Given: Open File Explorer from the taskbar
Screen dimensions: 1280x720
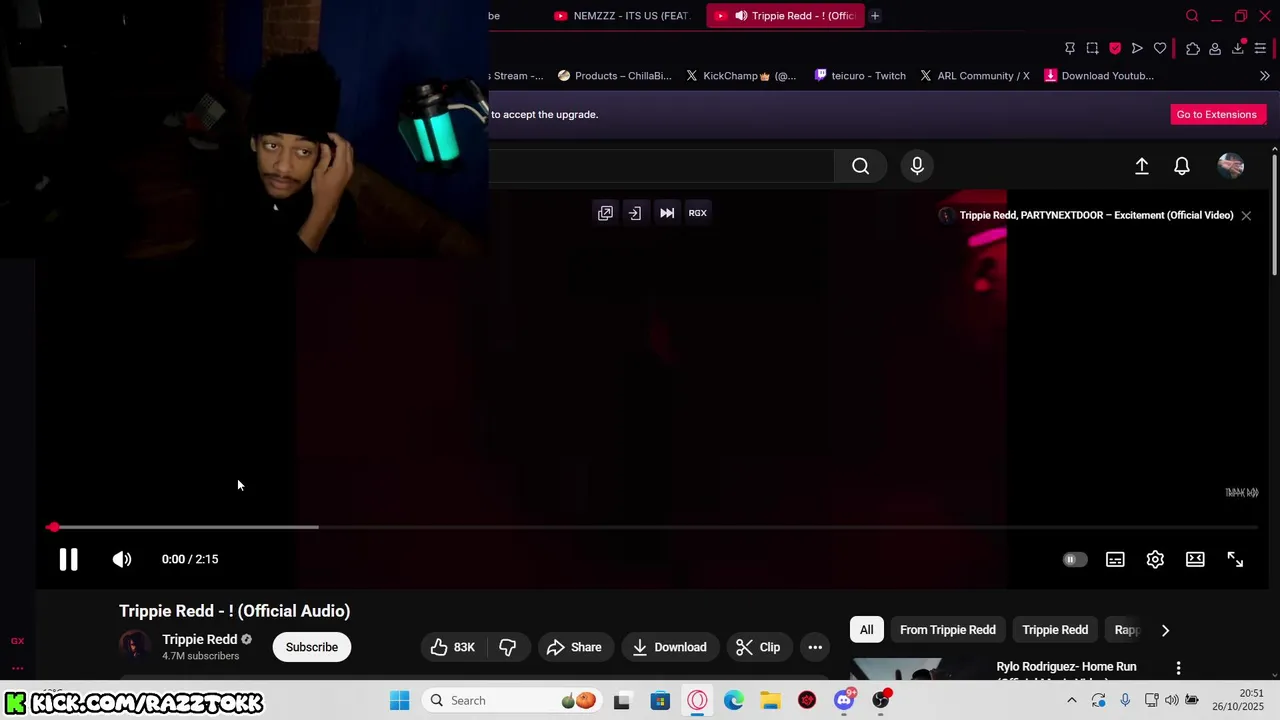Looking at the screenshot, I should pyautogui.click(x=770, y=700).
